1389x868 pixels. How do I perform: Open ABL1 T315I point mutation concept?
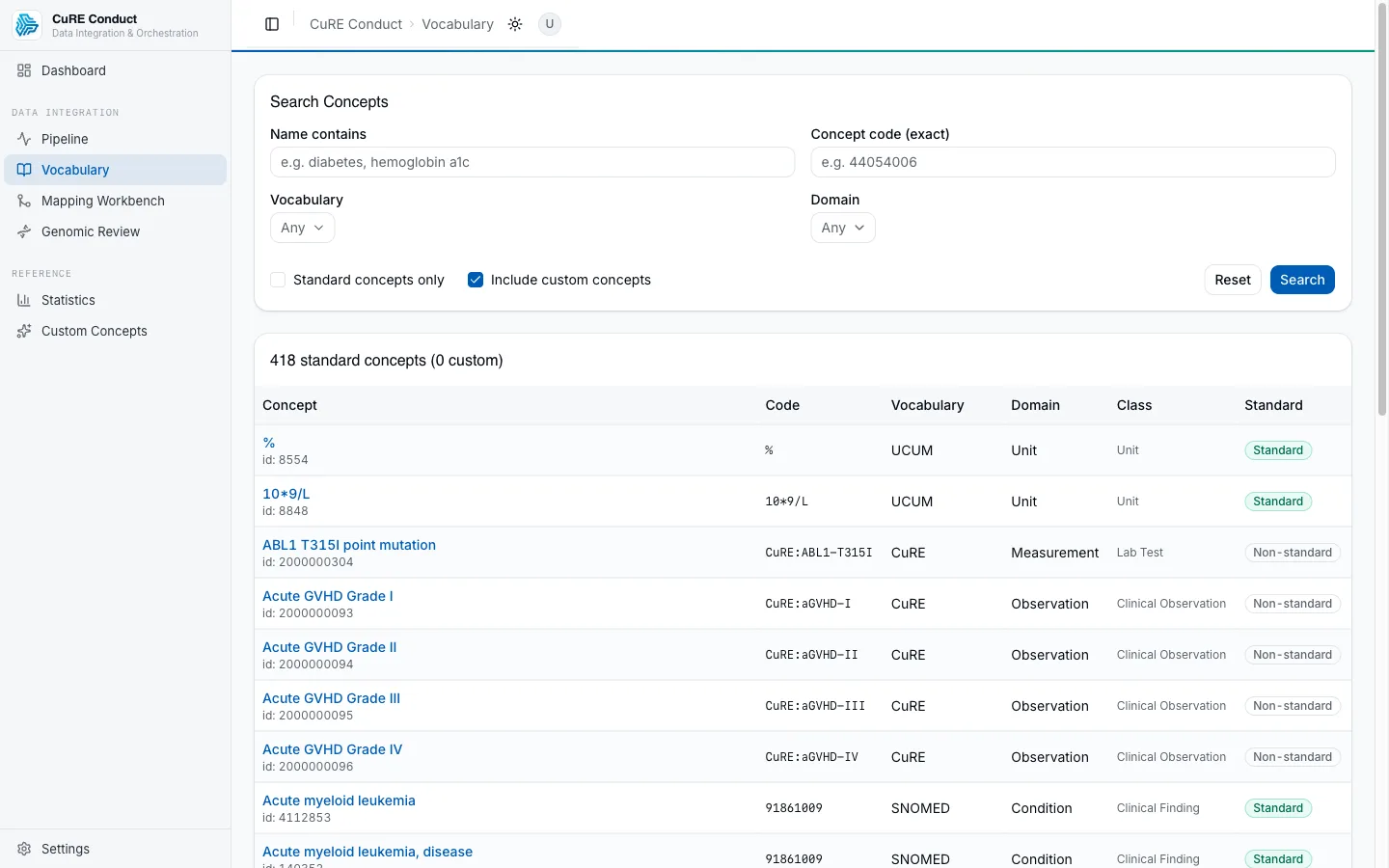349,545
